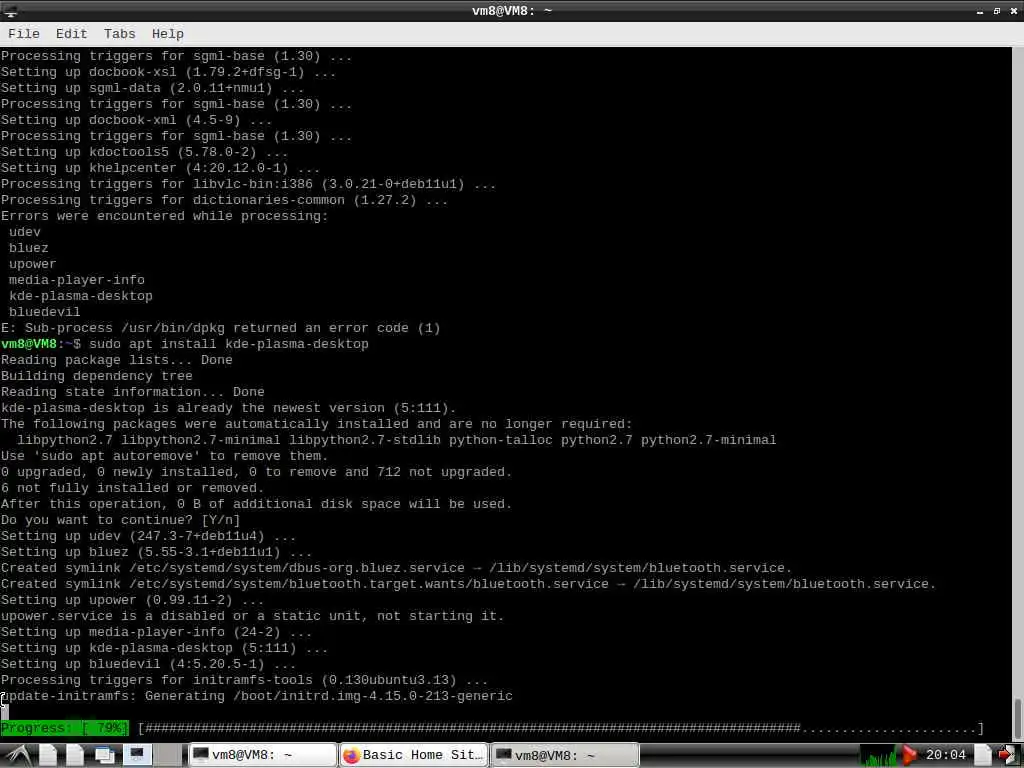Image resolution: width=1024 pixels, height=768 pixels.
Task: Click '6 not fully installed or removed.' line
Action: pyautogui.click(x=133, y=488)
